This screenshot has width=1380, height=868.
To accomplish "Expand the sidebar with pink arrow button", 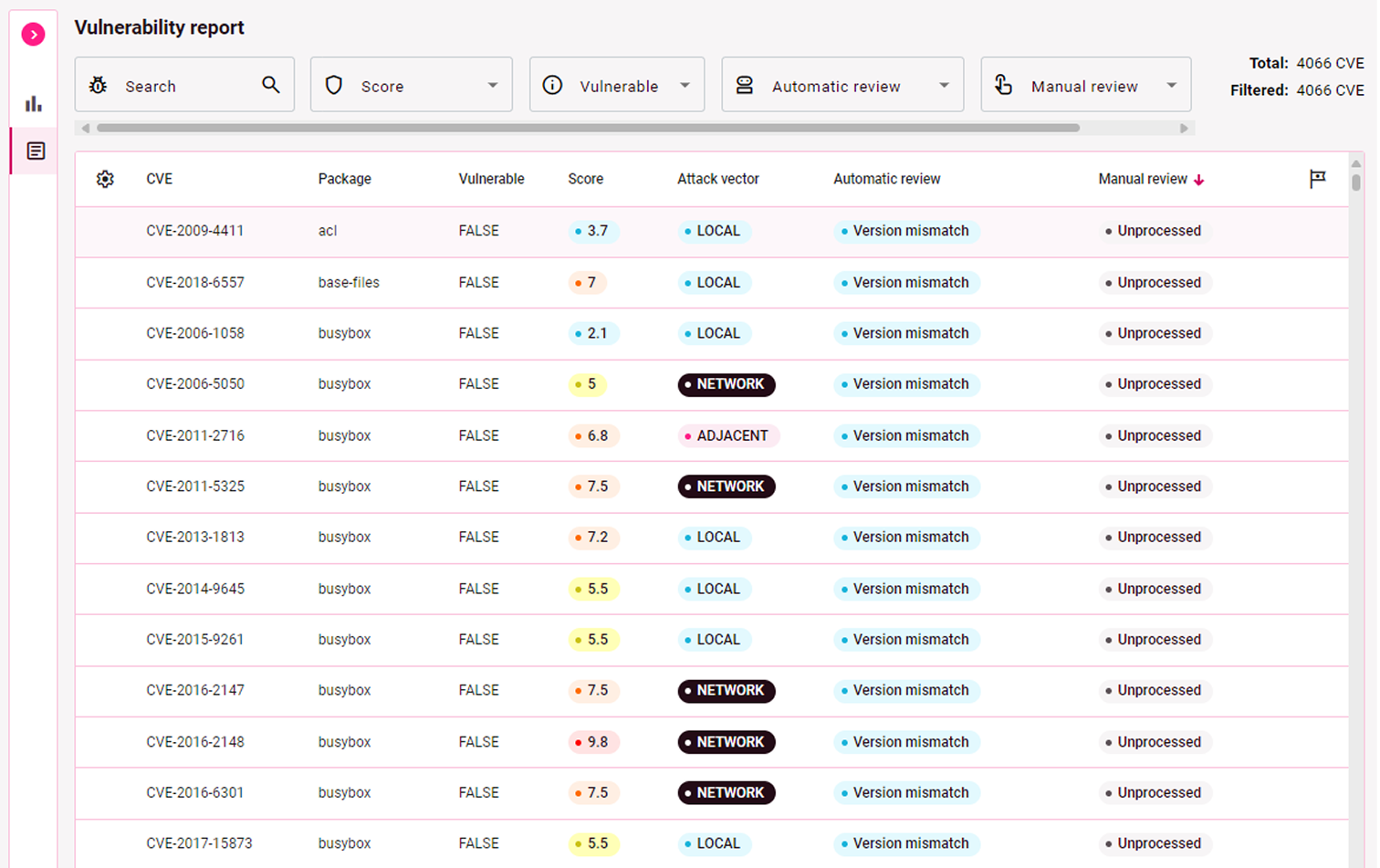I will (x=34, y=35).
